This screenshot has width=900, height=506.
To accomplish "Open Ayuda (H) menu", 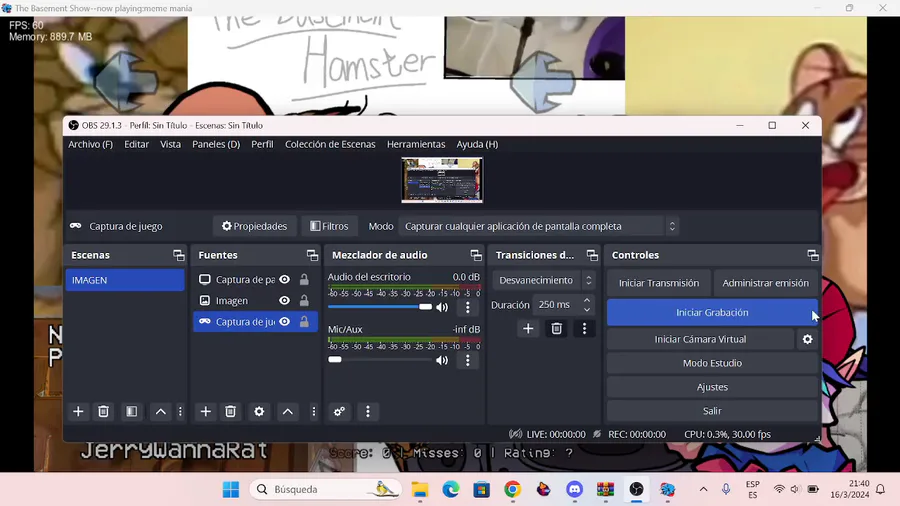I will [x=478, y=145].
